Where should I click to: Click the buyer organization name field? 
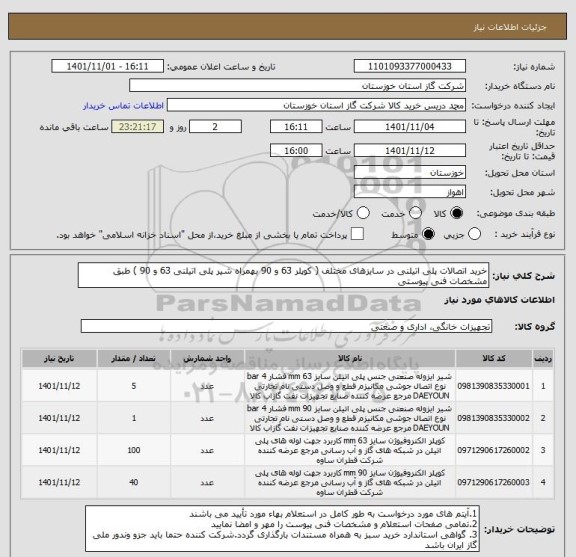pos(297,86)
